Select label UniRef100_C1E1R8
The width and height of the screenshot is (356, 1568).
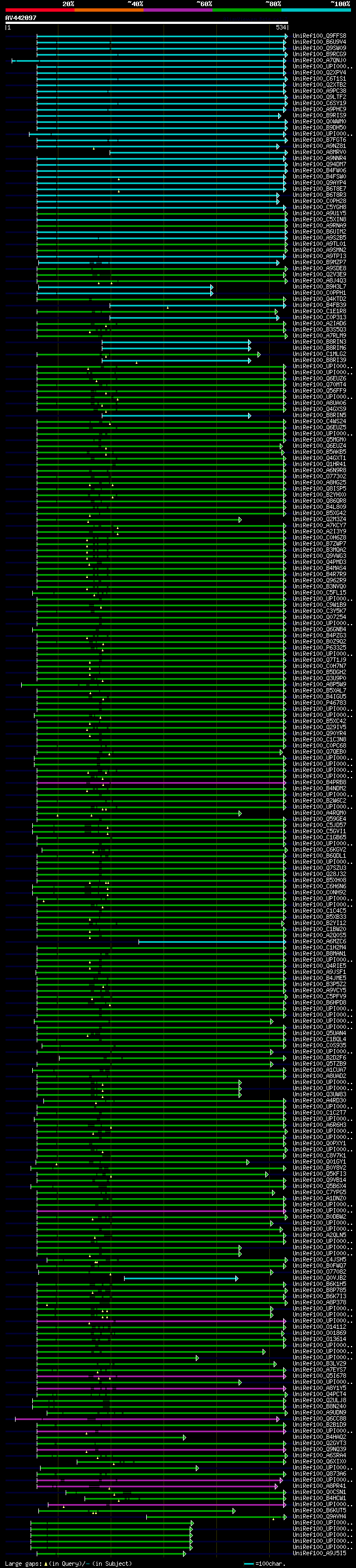319,311
